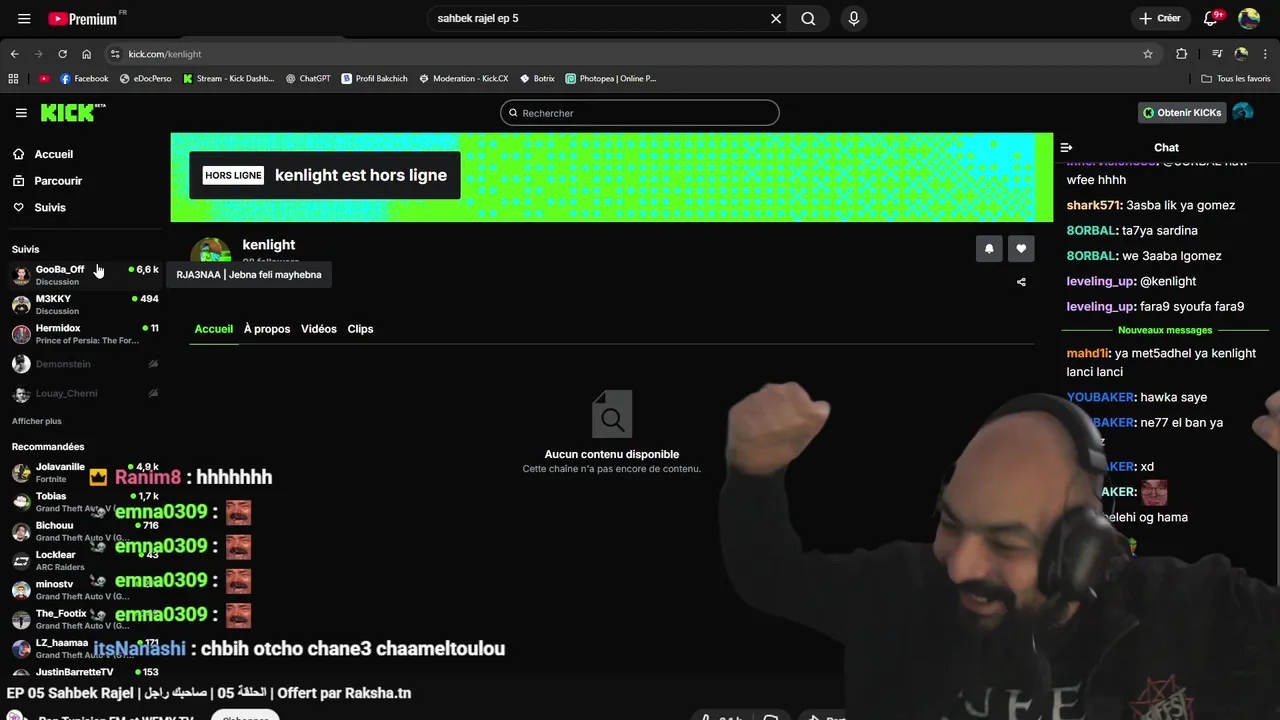Open the YouTube Créer button
This screenshot has width=1280, height=720.
[1160, 18]
